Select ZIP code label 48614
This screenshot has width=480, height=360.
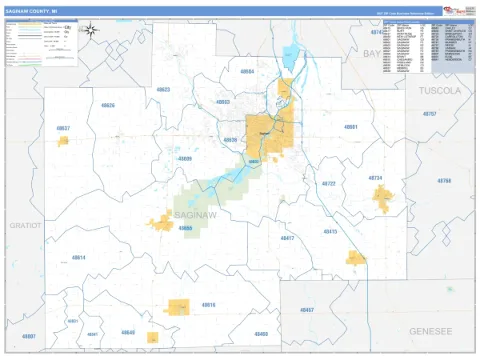coord(78,258)
